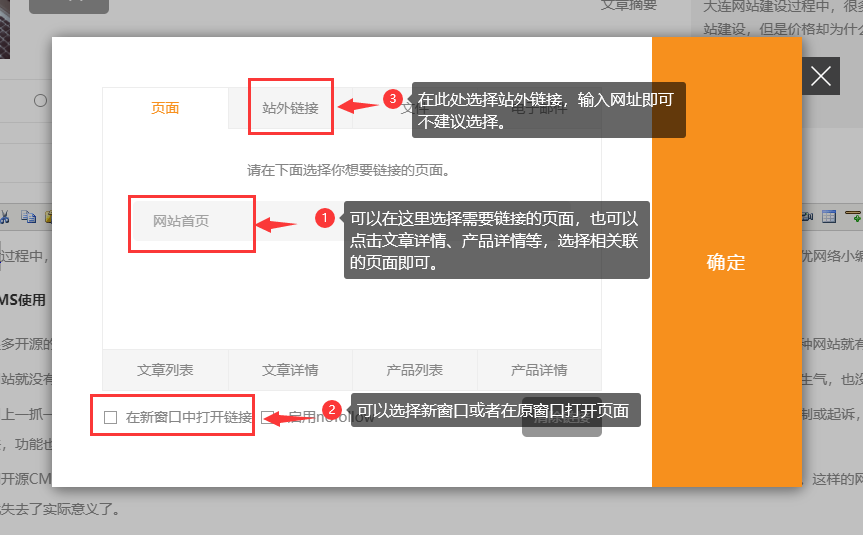Confirm the link with the orange 确定 button

pyautogui.click(x=727, y=262)
